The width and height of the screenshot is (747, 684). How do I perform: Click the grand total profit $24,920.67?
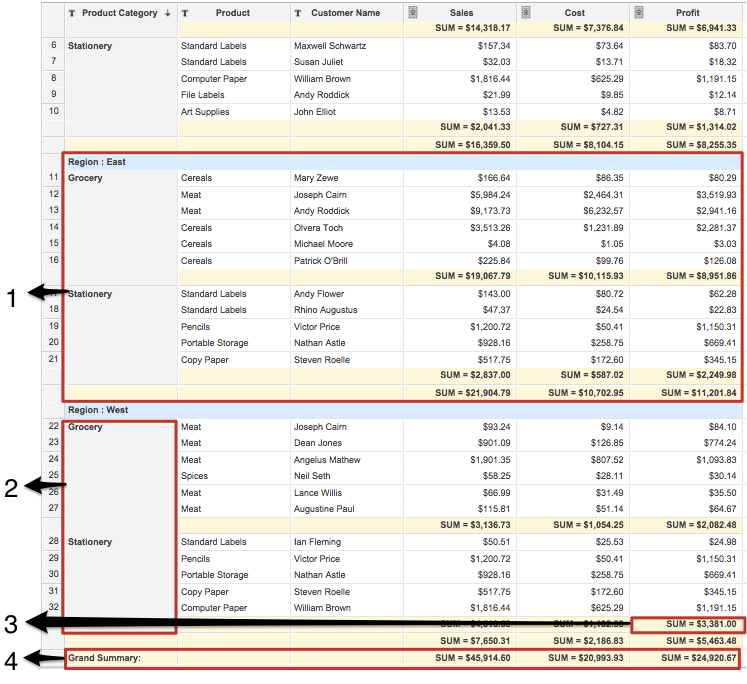tap(690, 658)
